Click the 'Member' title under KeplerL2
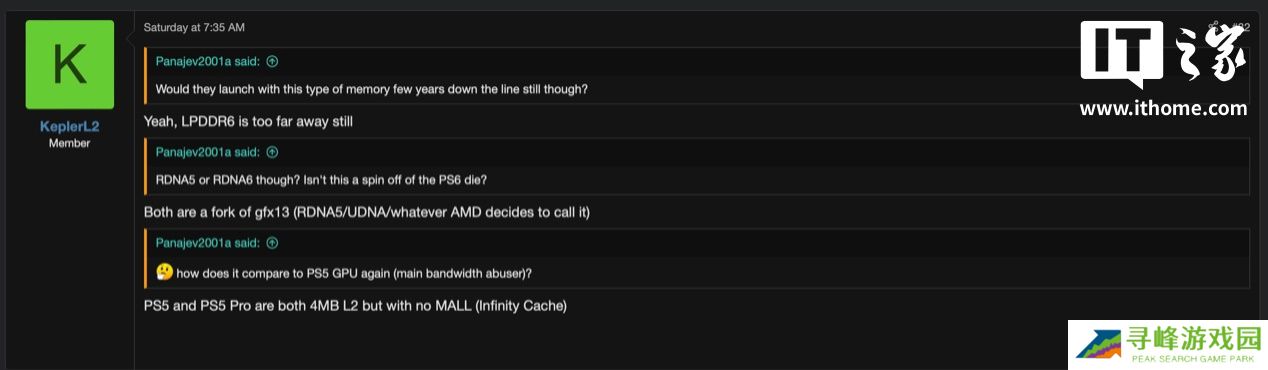Viewport: 1268px width, 370px height. [69, 143]
